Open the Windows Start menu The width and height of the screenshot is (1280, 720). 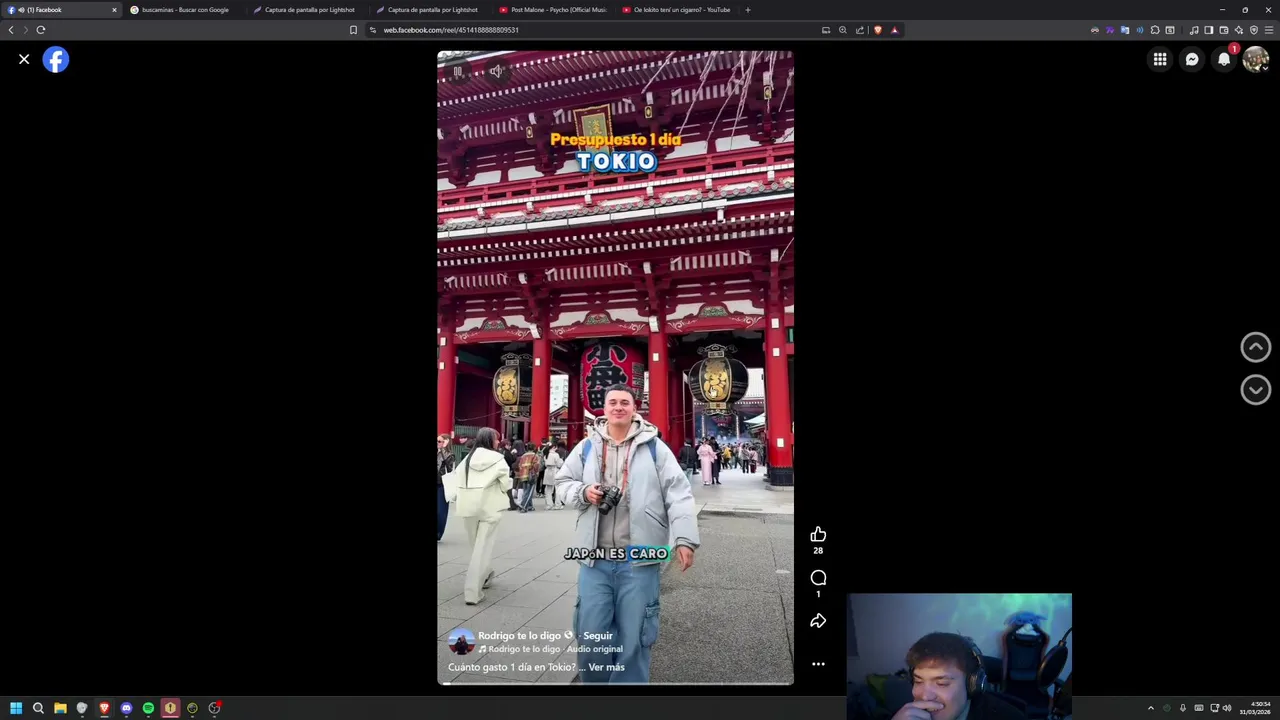16,708
